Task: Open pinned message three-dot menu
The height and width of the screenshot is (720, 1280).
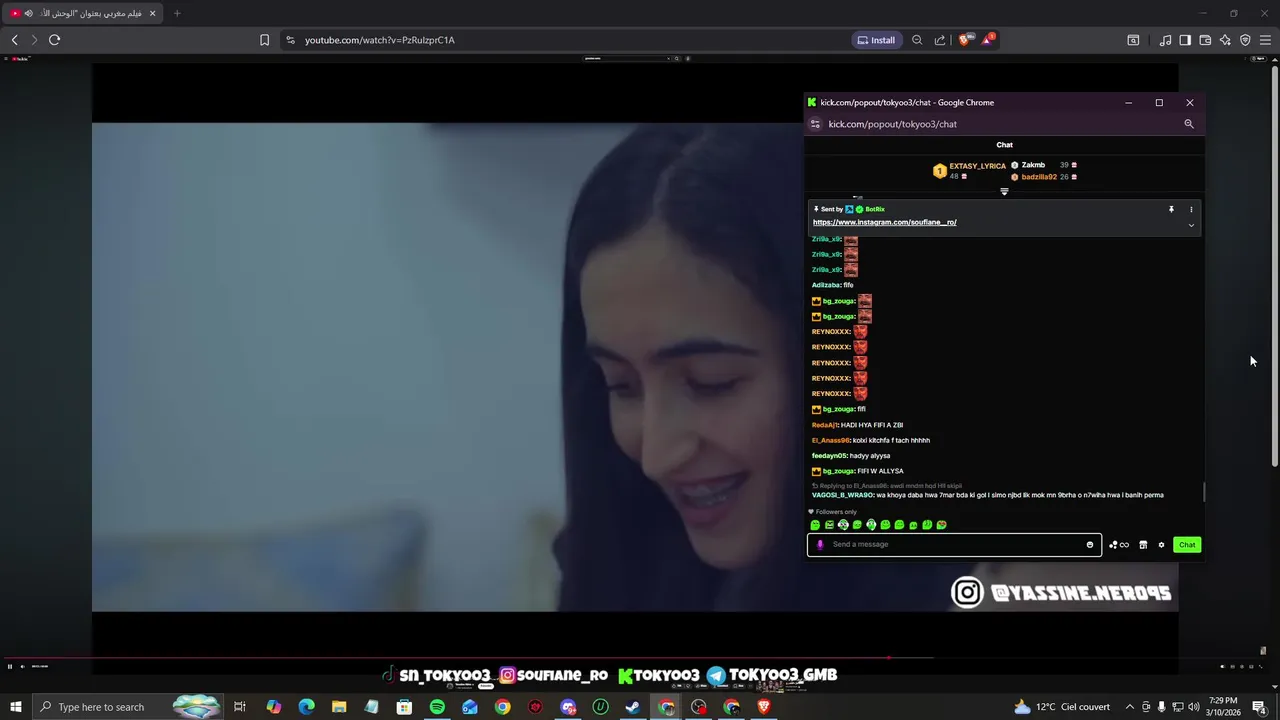Action: tap(1191, 210)
